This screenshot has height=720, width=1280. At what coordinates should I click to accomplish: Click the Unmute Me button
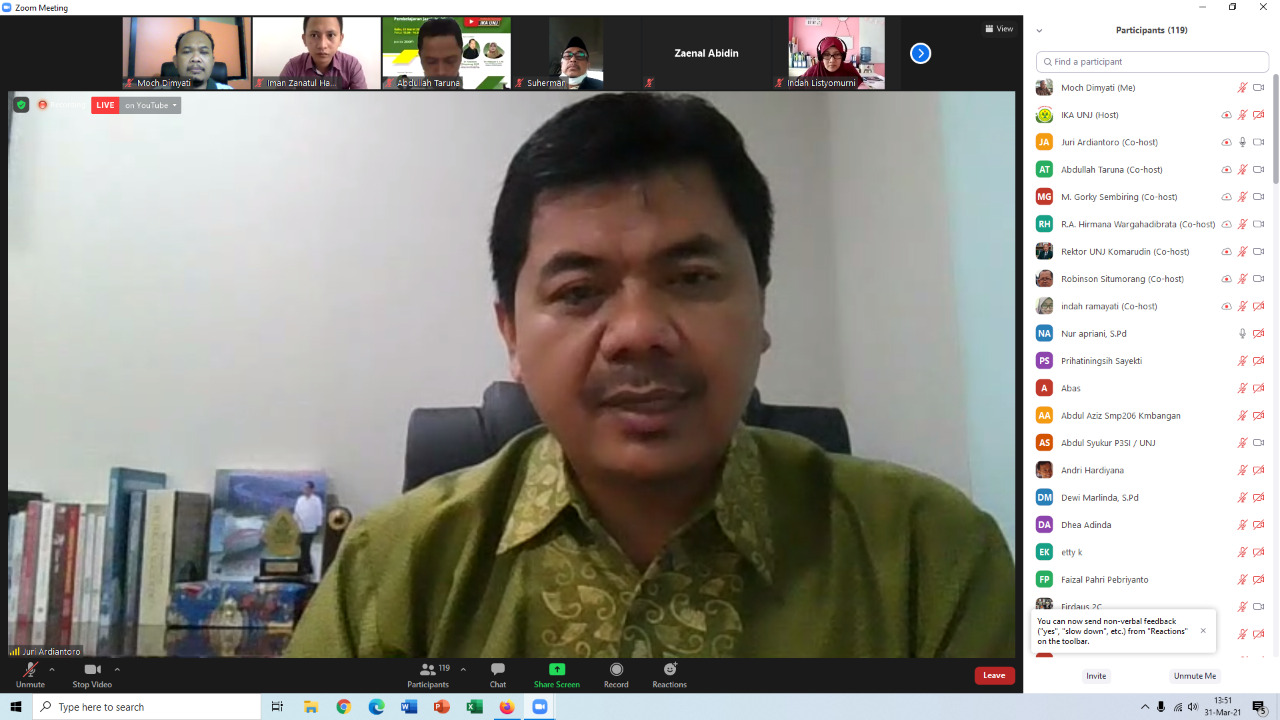[x=1195, y=676]
